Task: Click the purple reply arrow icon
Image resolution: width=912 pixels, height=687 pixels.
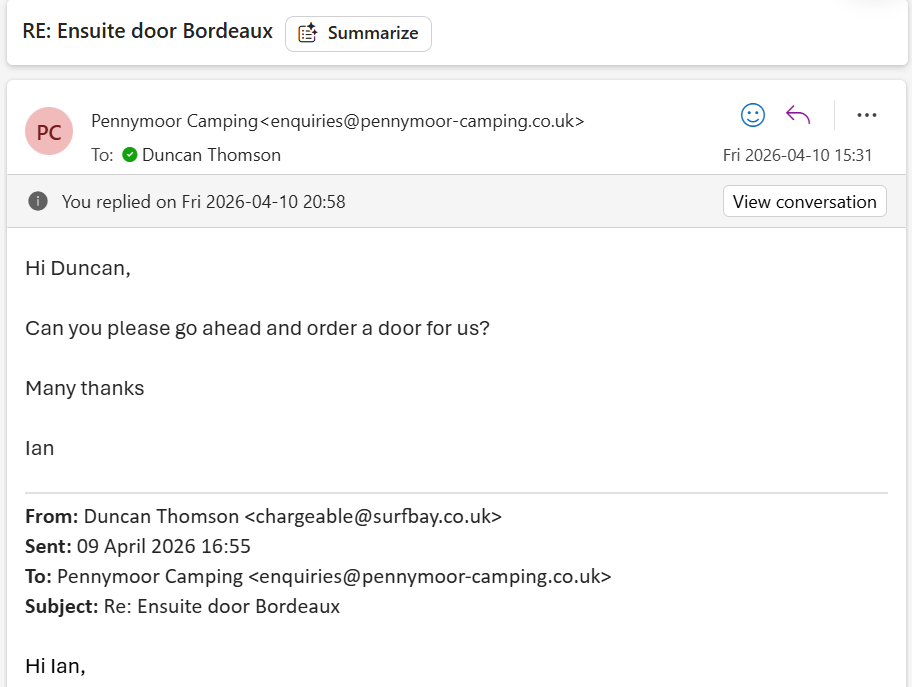Action: tap(798, 115)
